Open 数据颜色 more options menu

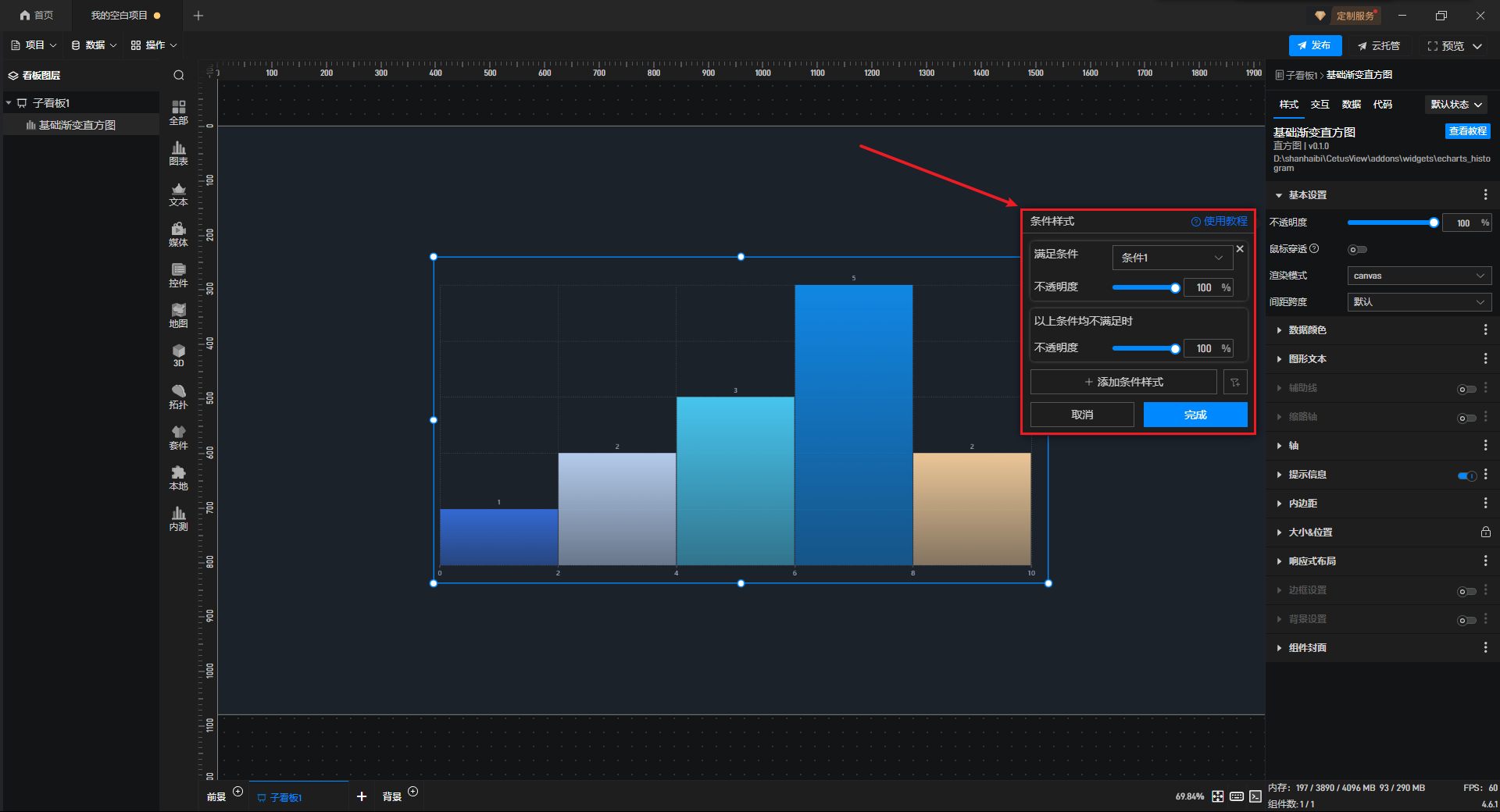click(x=1485, y=330)
